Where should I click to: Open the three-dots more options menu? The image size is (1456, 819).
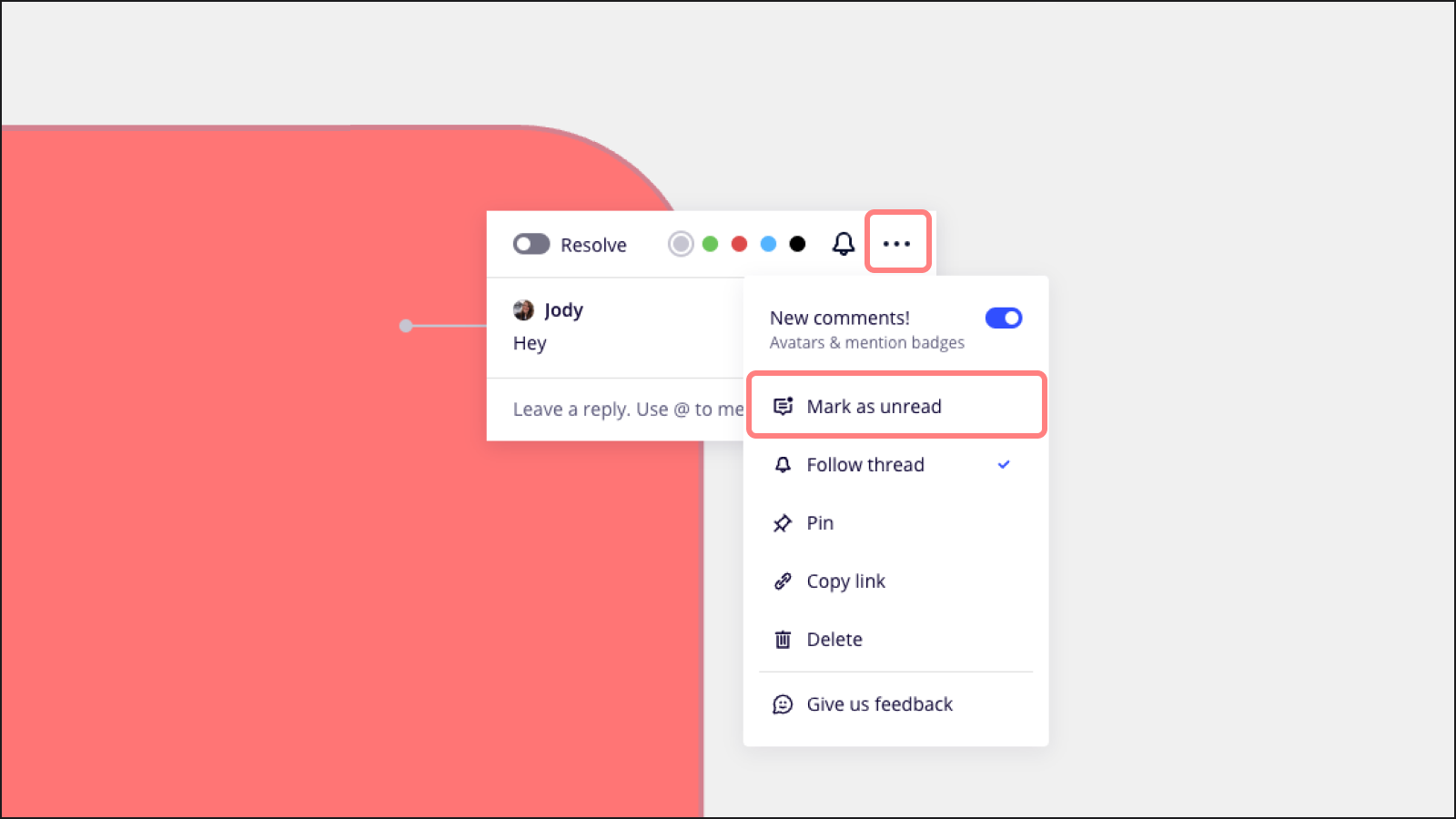(x=896, y=243)
